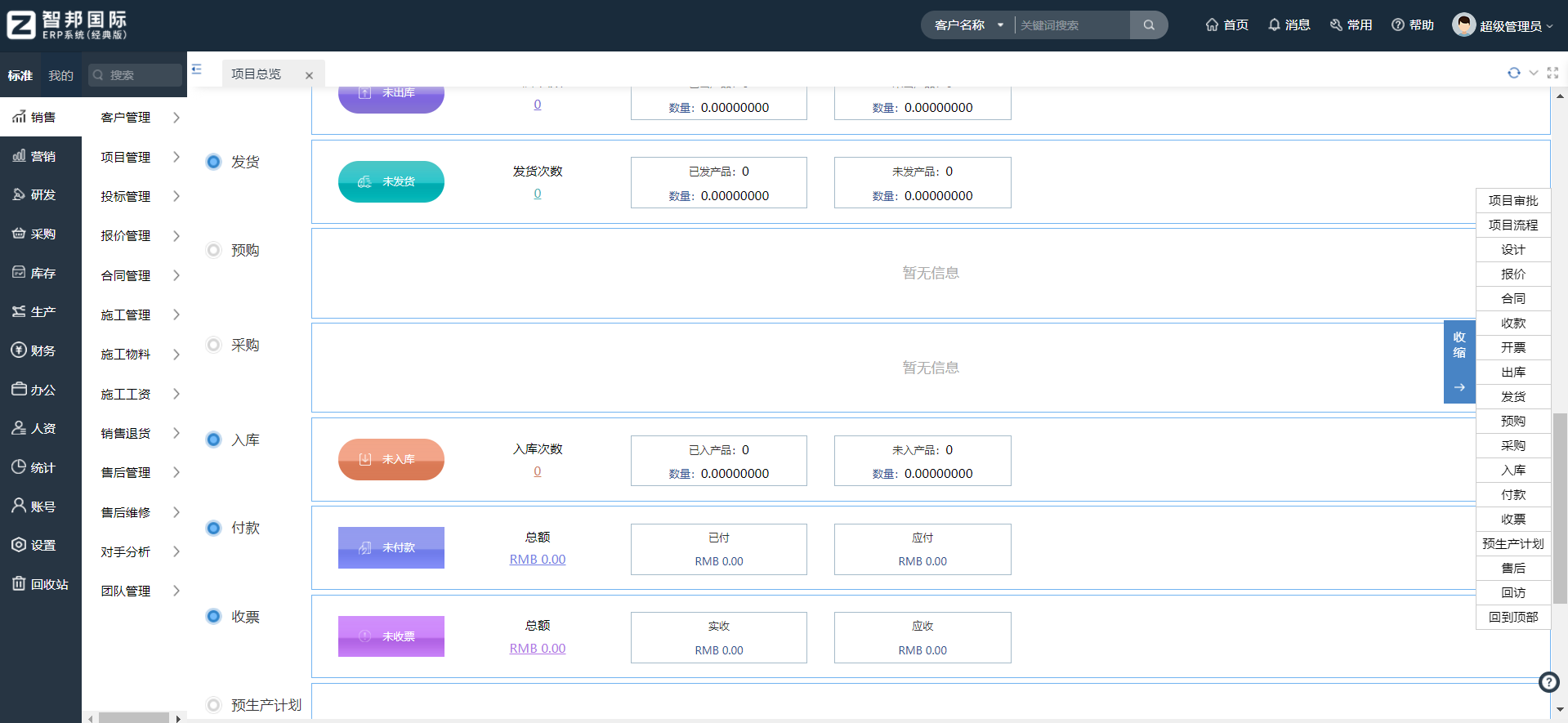Select the 发货 timeline radio
Image resolution: width=1568 pixels, height=723 pixels.
pos(213,162)
